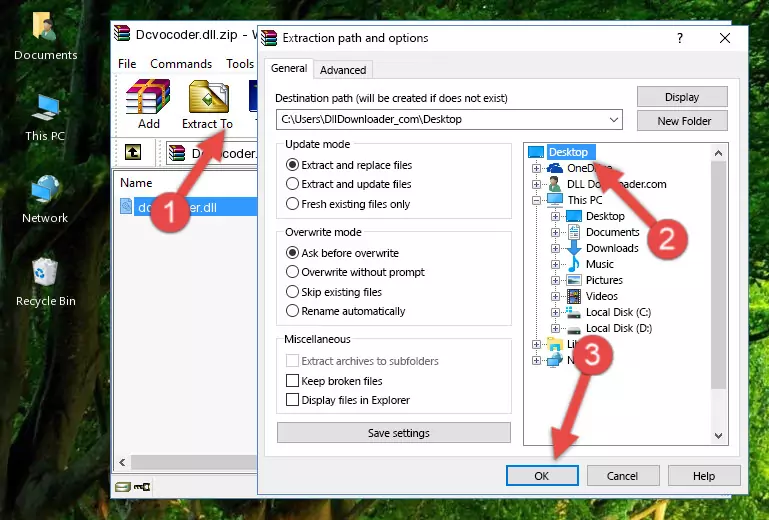
Task: Expand the Documents tree node
Action: click(x=555, y=233)
